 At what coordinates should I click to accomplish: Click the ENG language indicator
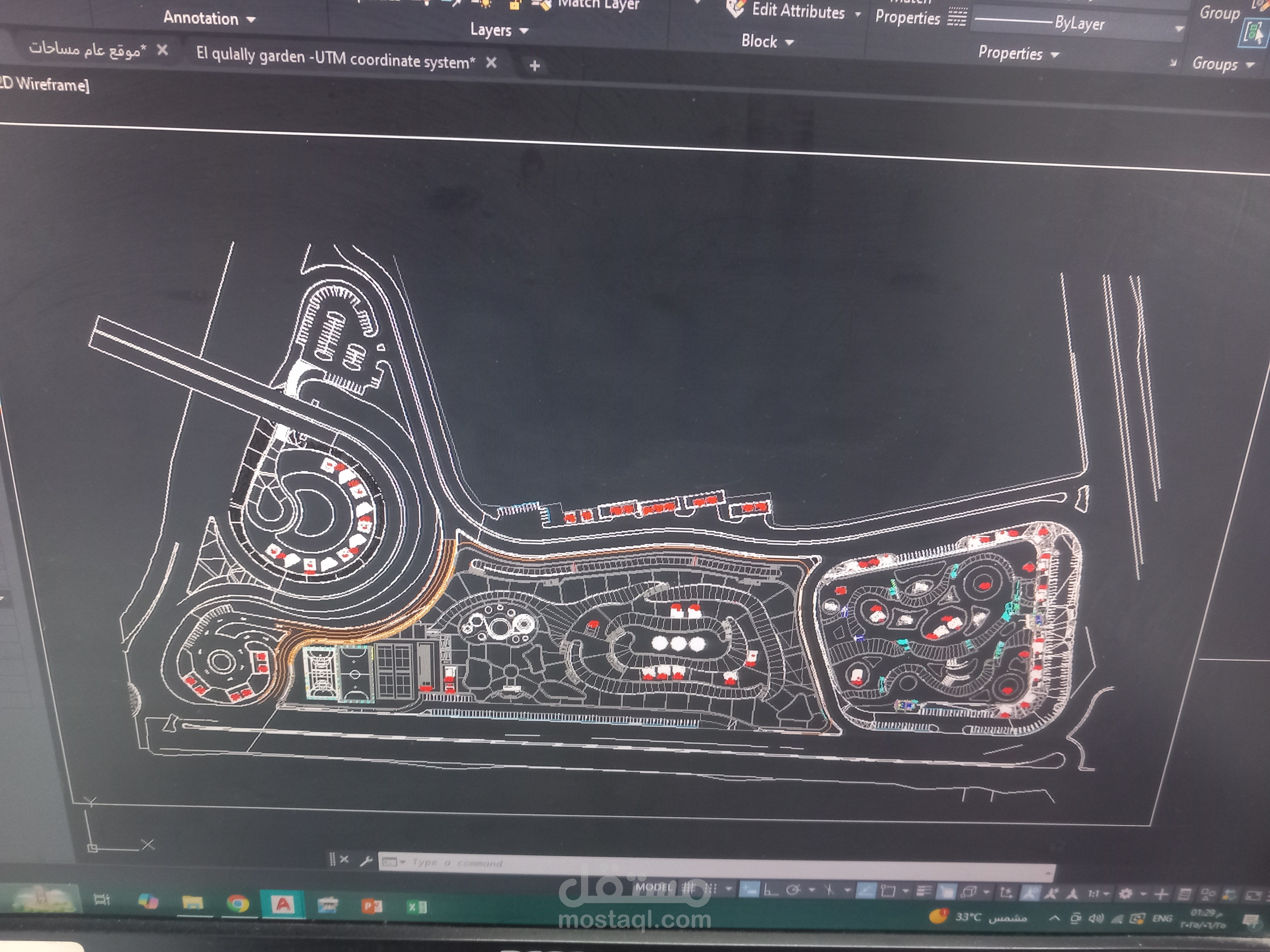coord(1162,919)
